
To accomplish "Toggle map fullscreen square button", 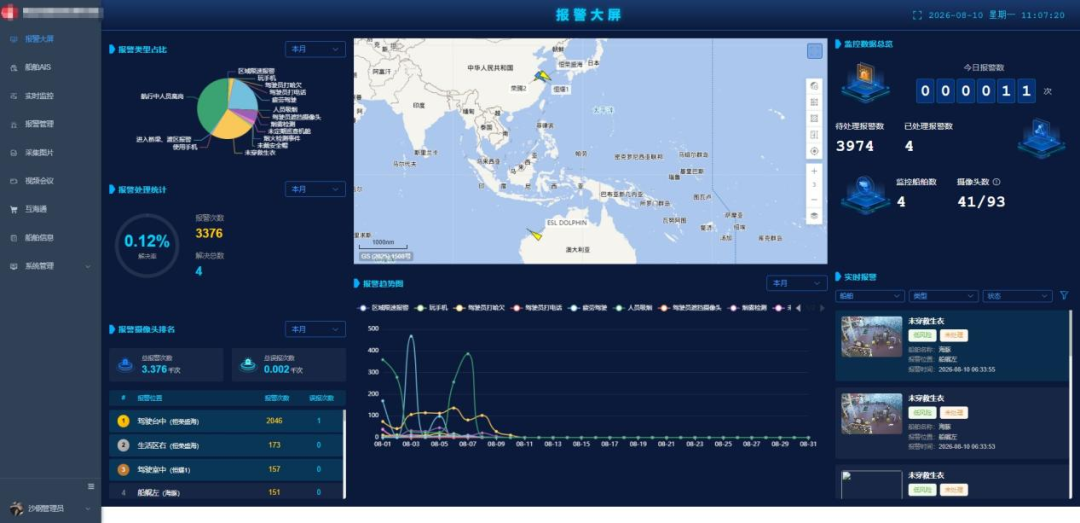I will point(814,51).
